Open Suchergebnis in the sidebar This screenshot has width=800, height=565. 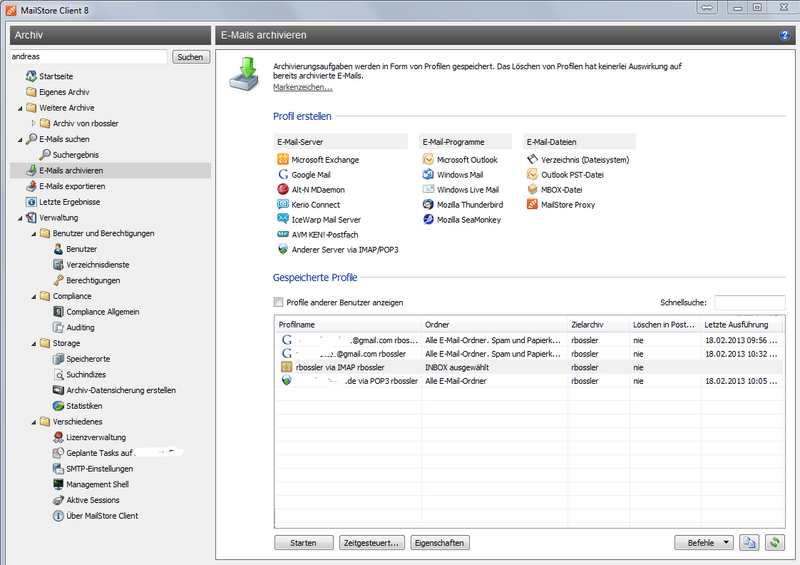point(76,155)
